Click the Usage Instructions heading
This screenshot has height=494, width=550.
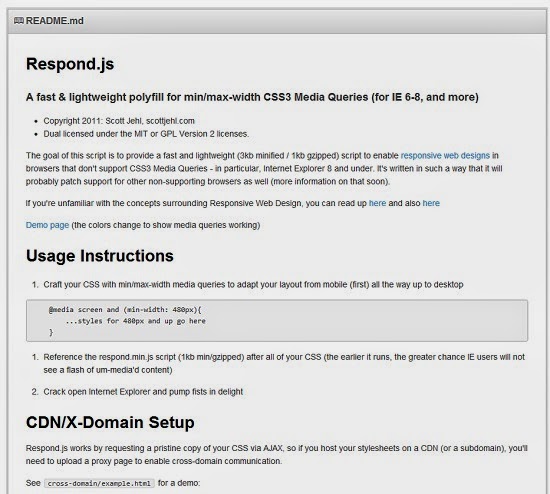[100, 256]
